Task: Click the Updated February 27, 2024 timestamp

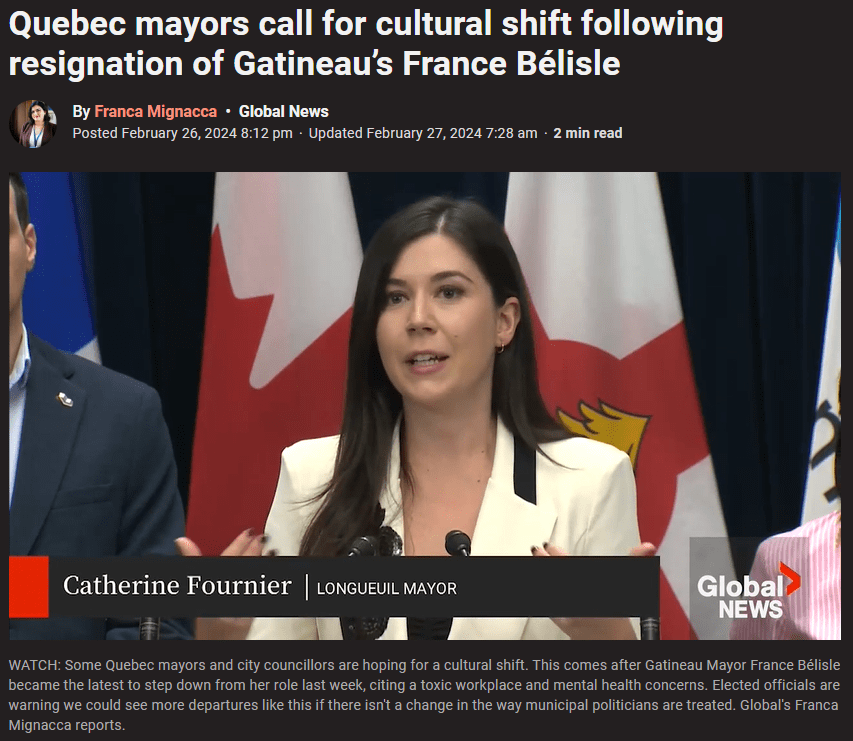Action: pos(423,133)
